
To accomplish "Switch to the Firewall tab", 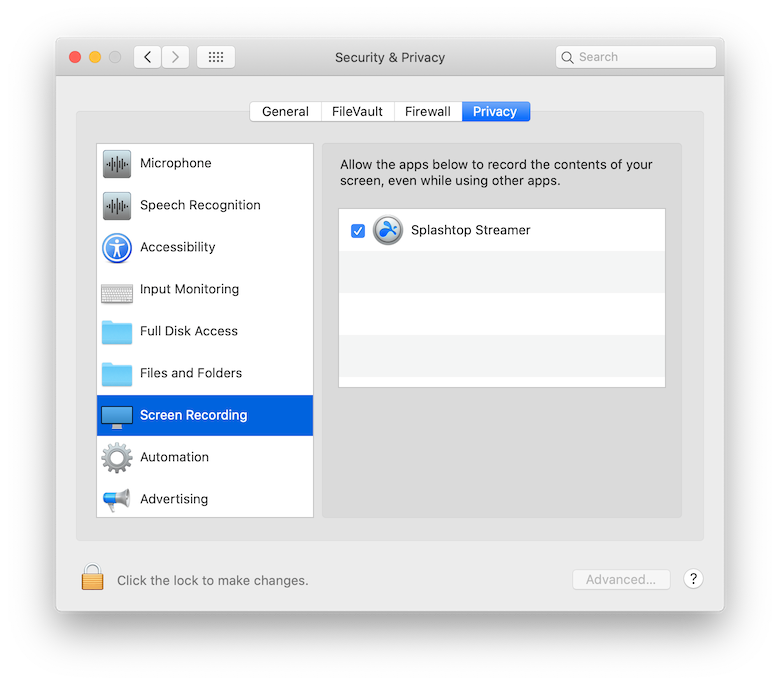I will (x=427, y=112).
